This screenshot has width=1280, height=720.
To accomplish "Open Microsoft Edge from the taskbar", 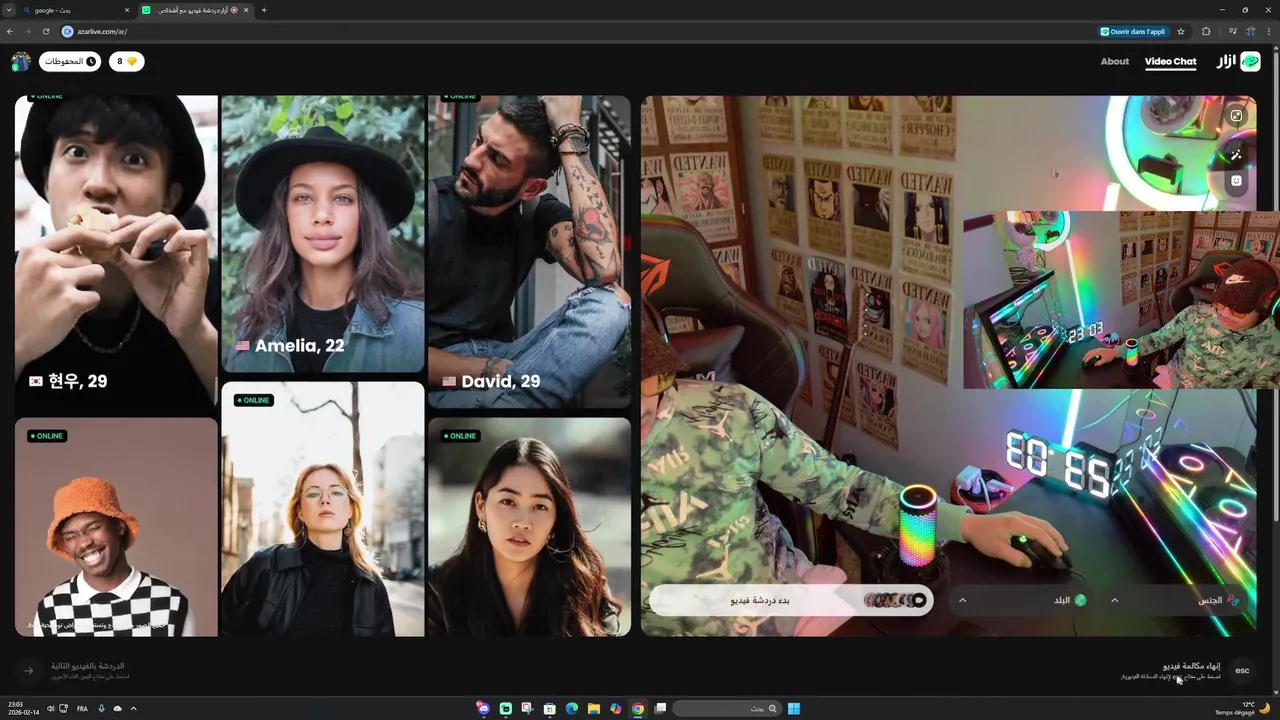I will coord(572,708).
